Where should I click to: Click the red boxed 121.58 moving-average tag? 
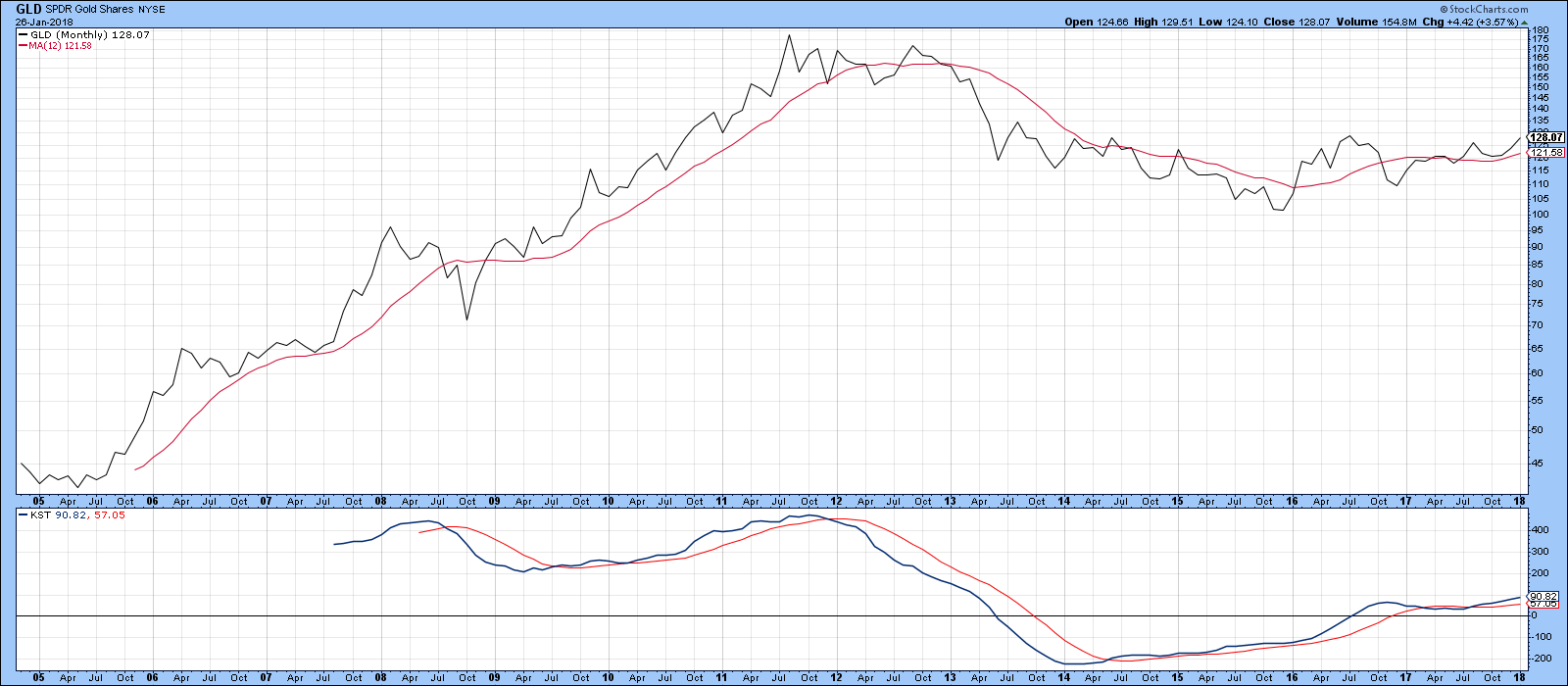1547,153
